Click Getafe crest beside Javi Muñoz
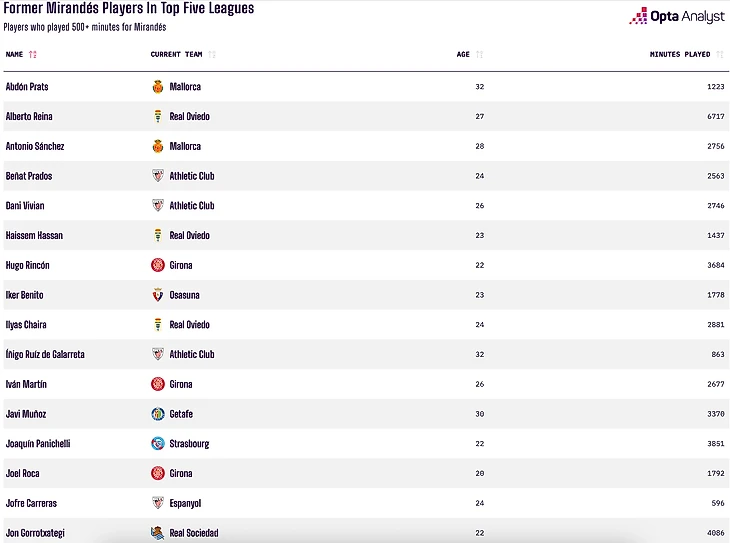 pos(158,414)
